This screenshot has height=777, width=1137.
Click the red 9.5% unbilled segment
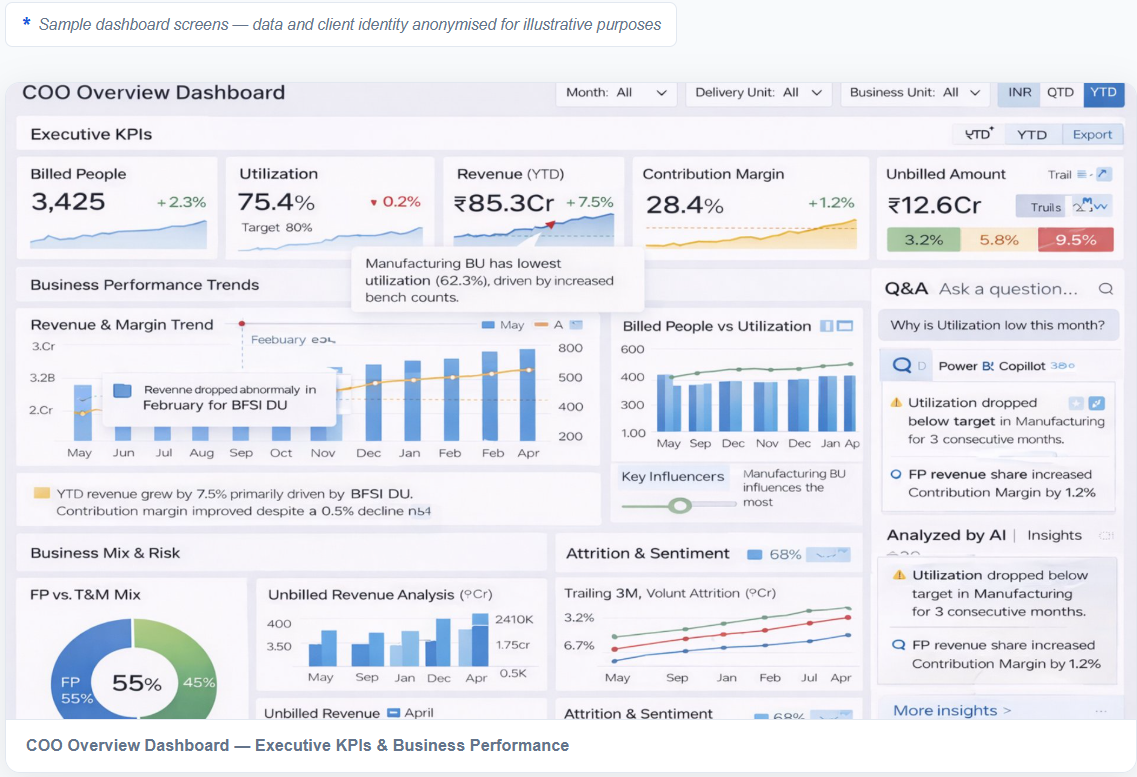1075,239
